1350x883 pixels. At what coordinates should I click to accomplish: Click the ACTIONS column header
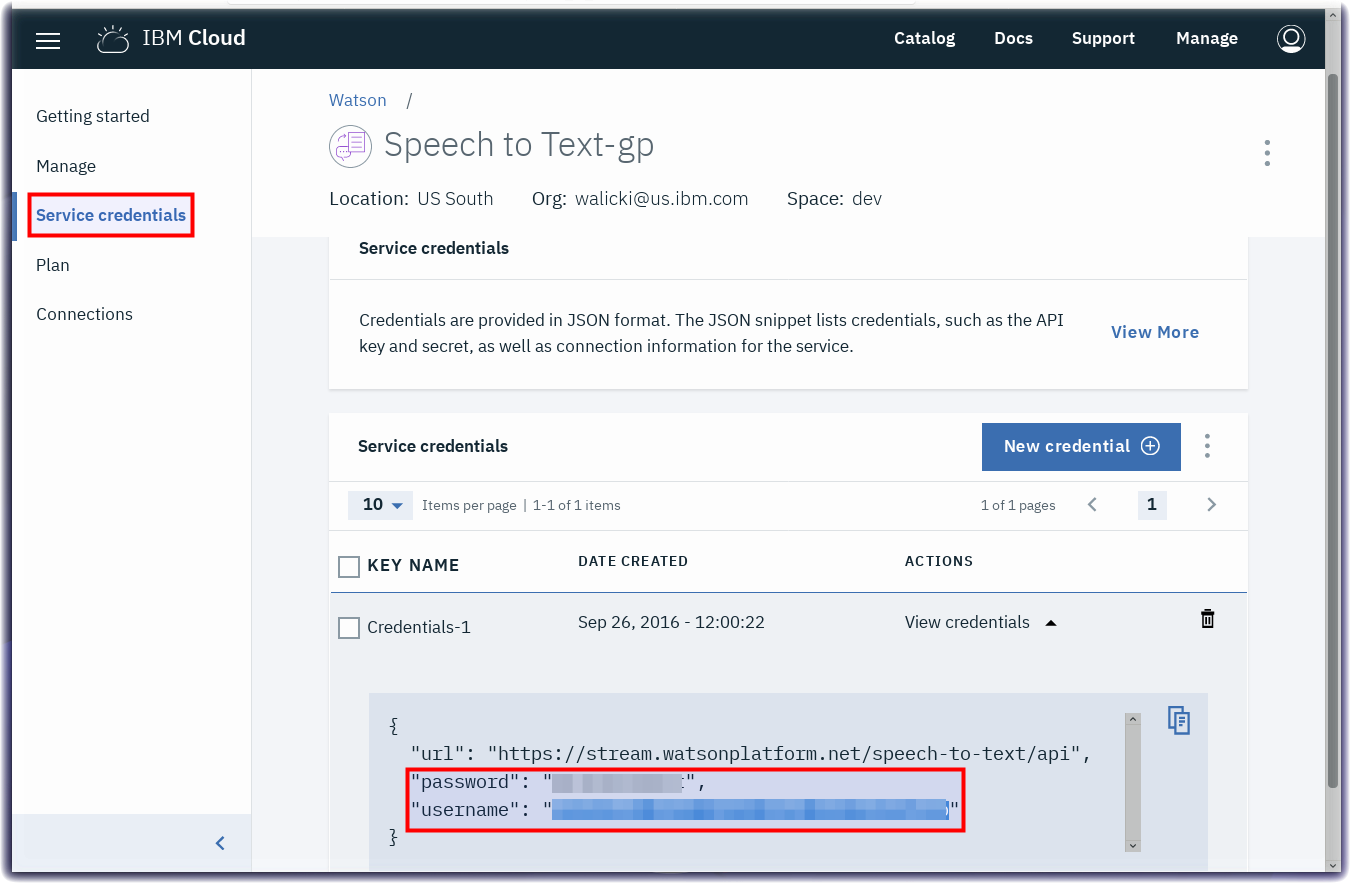pos(939,561)
